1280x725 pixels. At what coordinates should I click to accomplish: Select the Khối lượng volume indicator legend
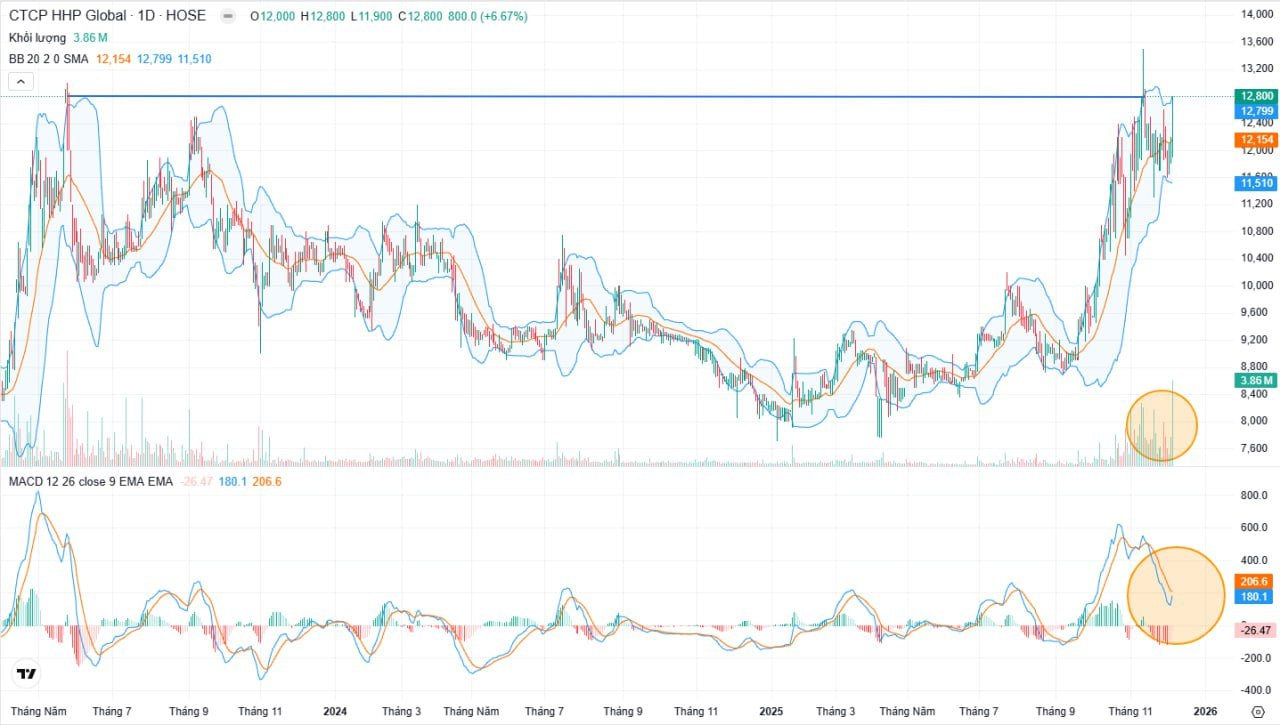click(37, 38)
